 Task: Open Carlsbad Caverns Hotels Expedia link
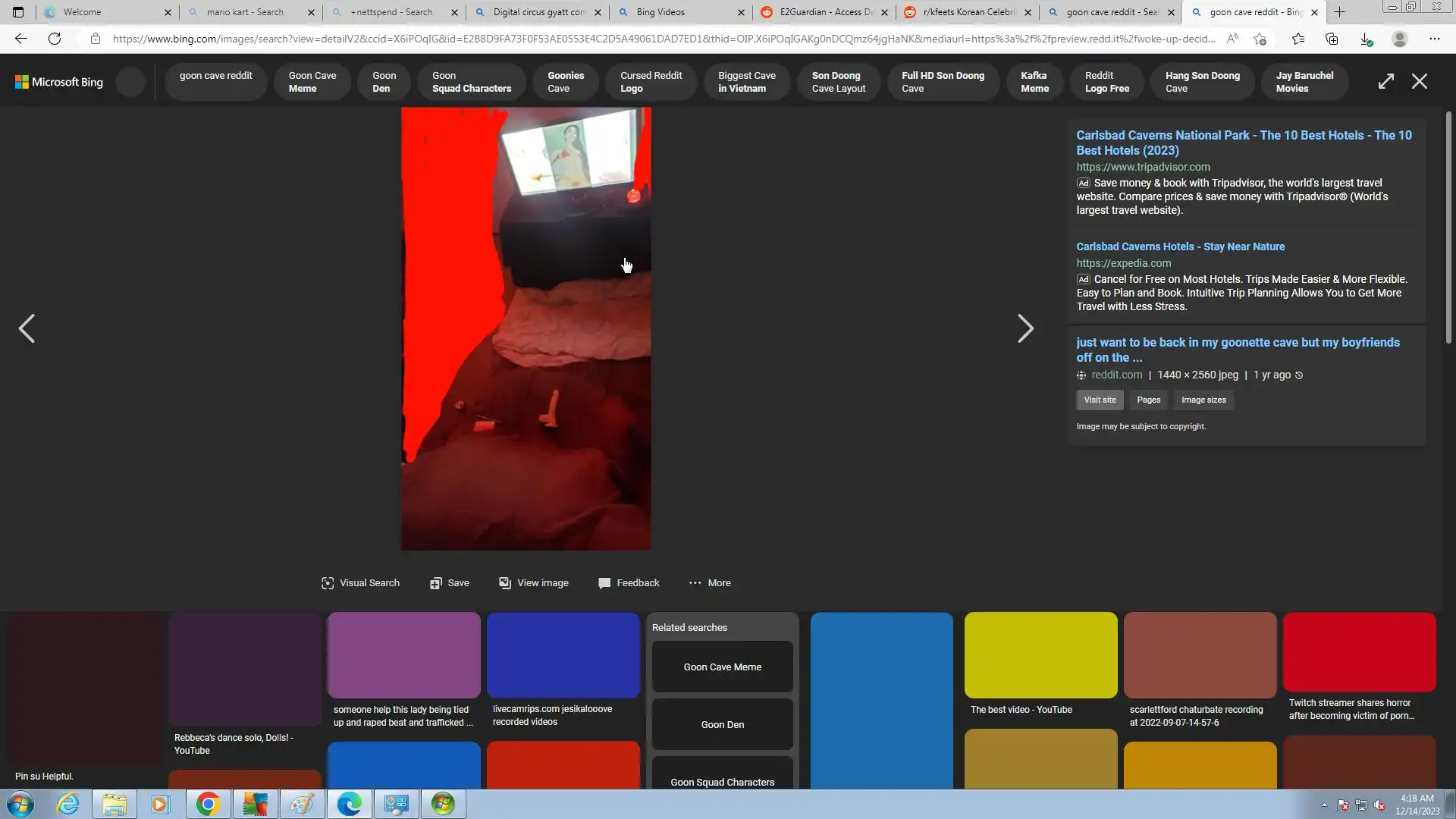(x=1180, y=247)
